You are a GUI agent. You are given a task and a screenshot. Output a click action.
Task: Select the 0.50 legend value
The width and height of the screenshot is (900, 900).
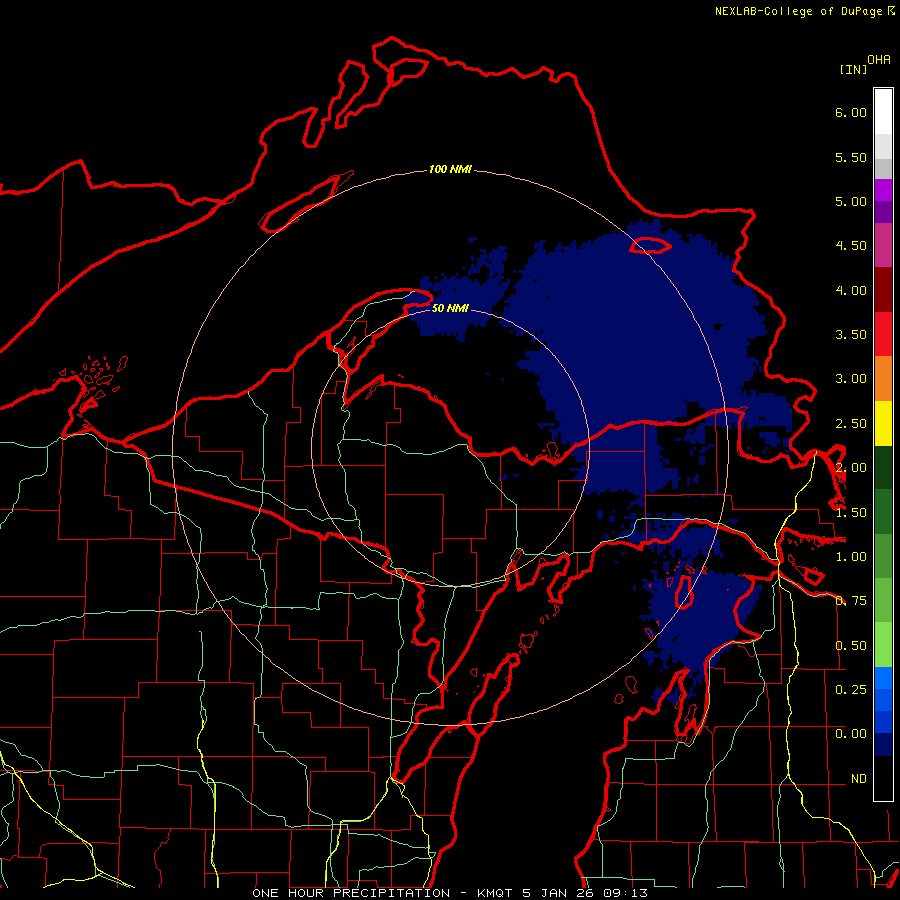[851, 646]
